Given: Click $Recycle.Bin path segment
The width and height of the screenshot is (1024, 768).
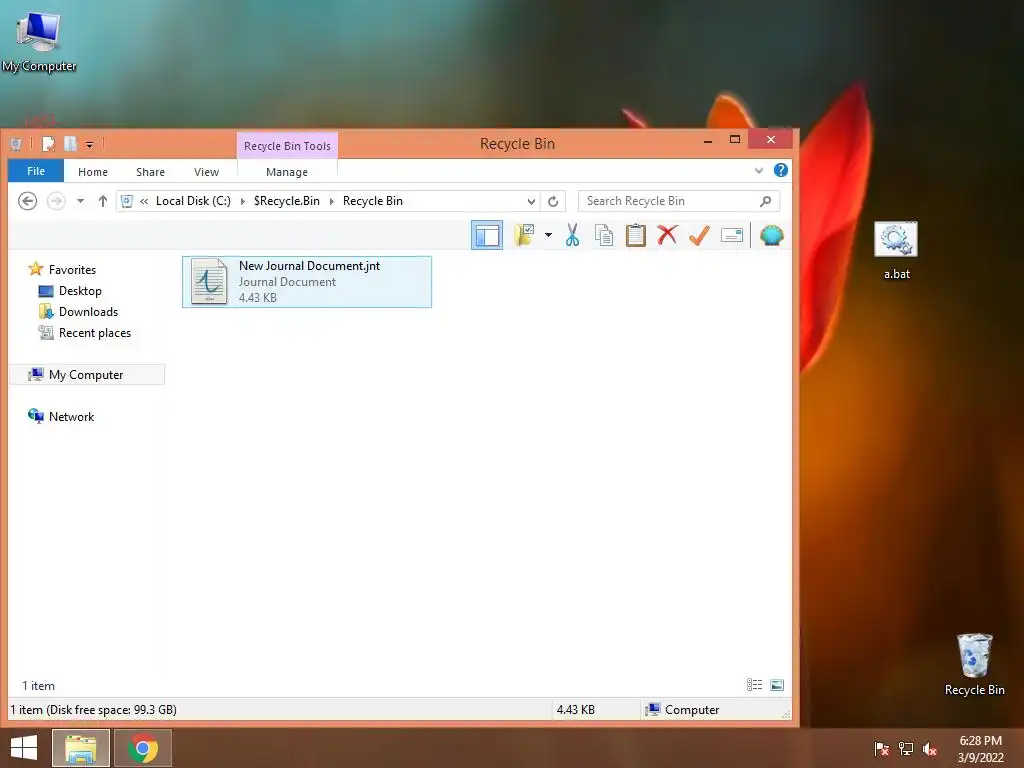Looking at the screenshot, I should (x=287, y=200).
